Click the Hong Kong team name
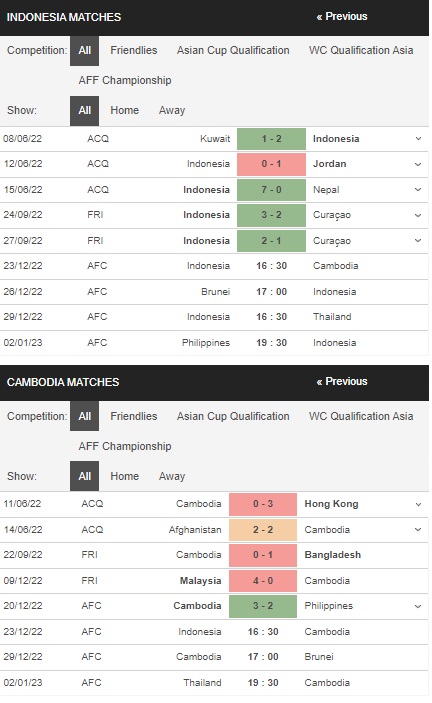 point(331,504)
